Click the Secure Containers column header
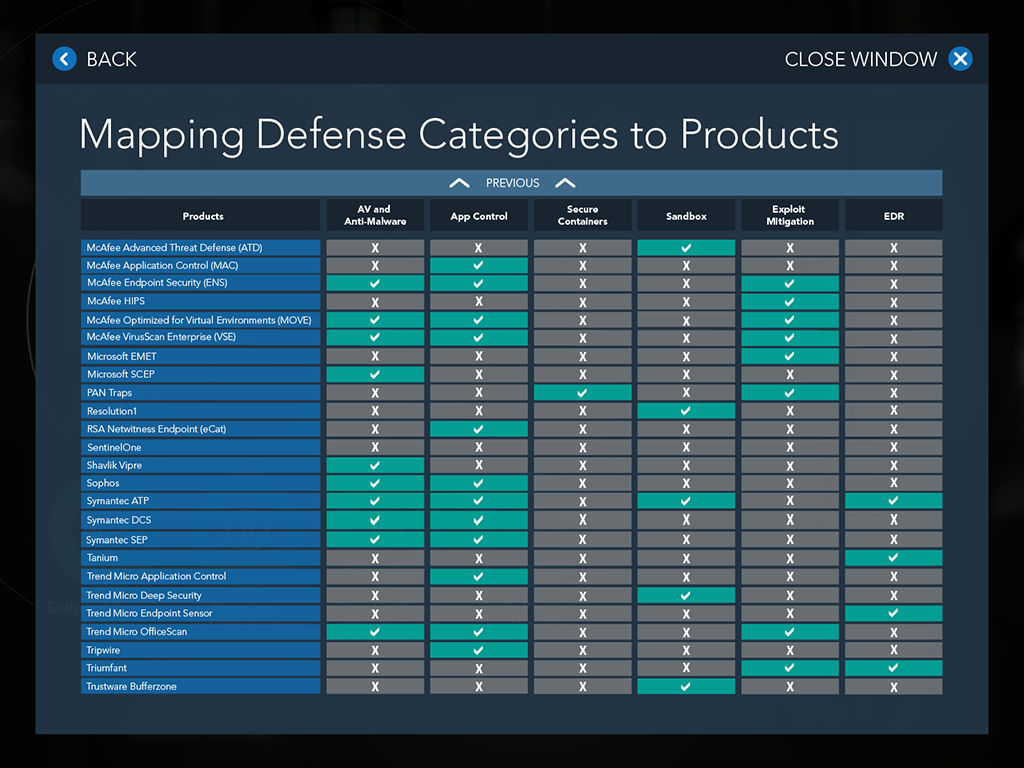1024x768 pixels. point(583,216)
